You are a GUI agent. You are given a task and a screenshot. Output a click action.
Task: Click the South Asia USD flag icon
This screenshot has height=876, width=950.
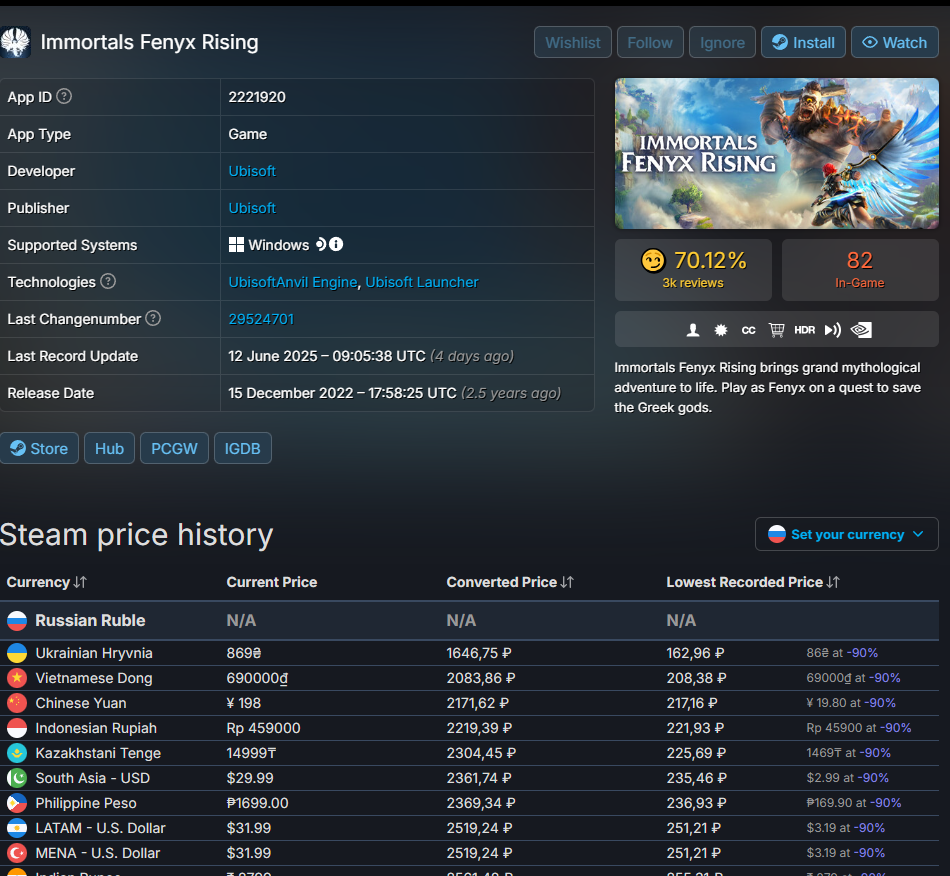(x=17, y=778)
